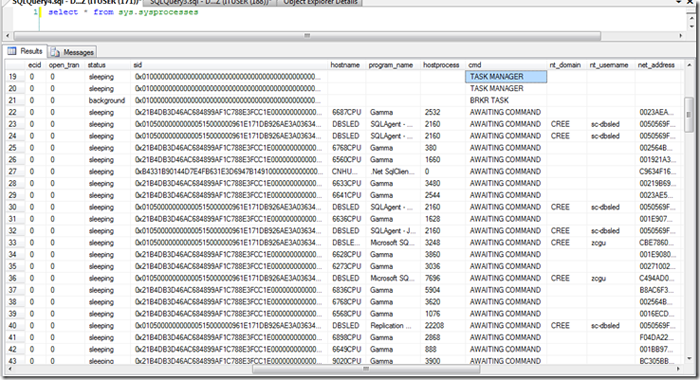Switch to the SQLQuery3.sql document tab
The image size is (700, 380).
pyautogui.click(x=211, y=2)
